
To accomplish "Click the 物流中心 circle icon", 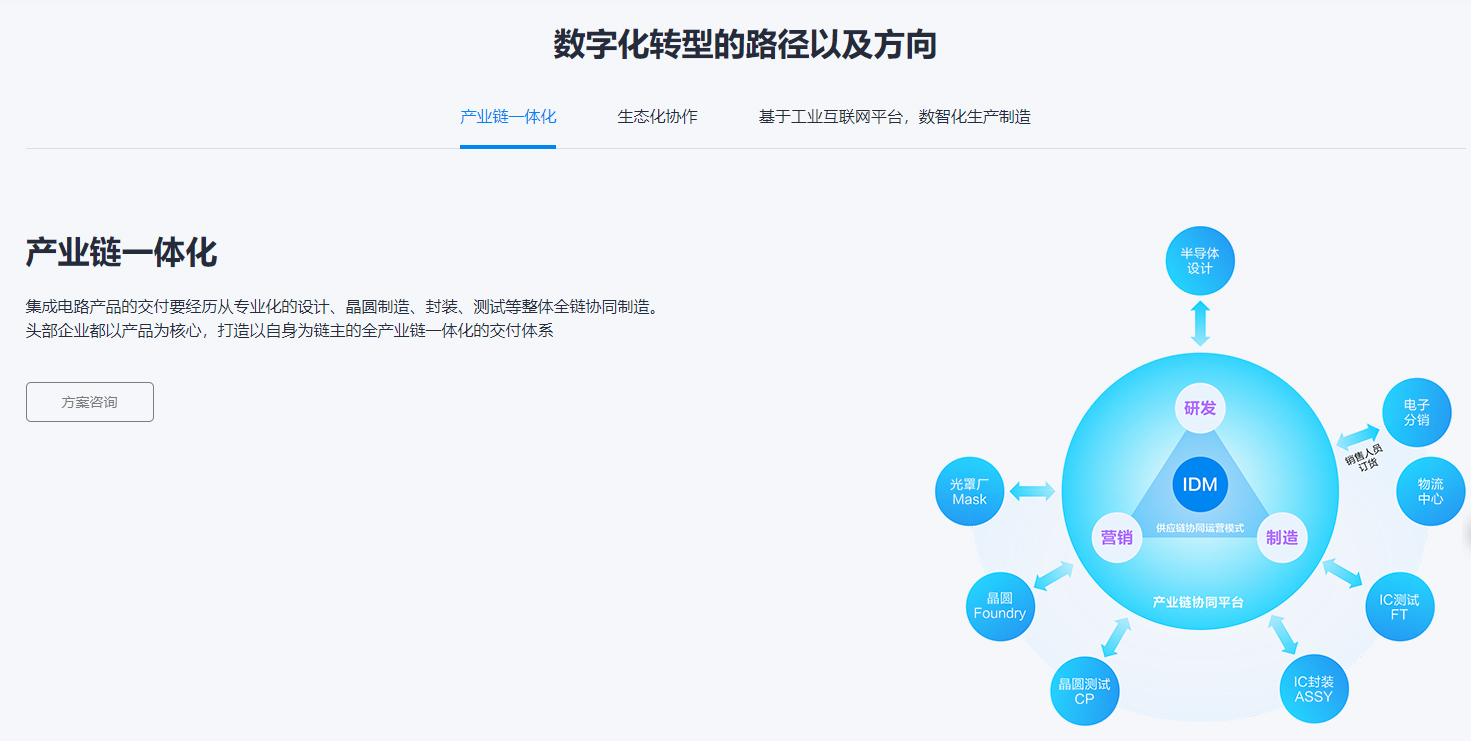I will [x=1430, y=491].
